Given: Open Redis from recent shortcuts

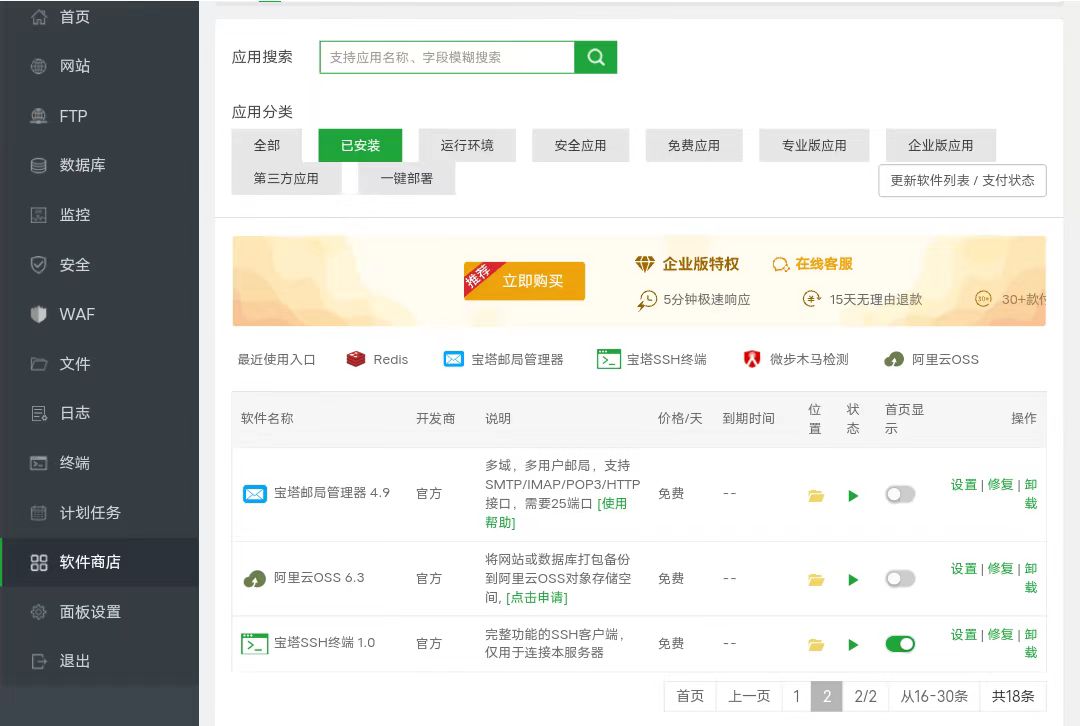Looking at the screenshot, I should (x=377, y=360).
